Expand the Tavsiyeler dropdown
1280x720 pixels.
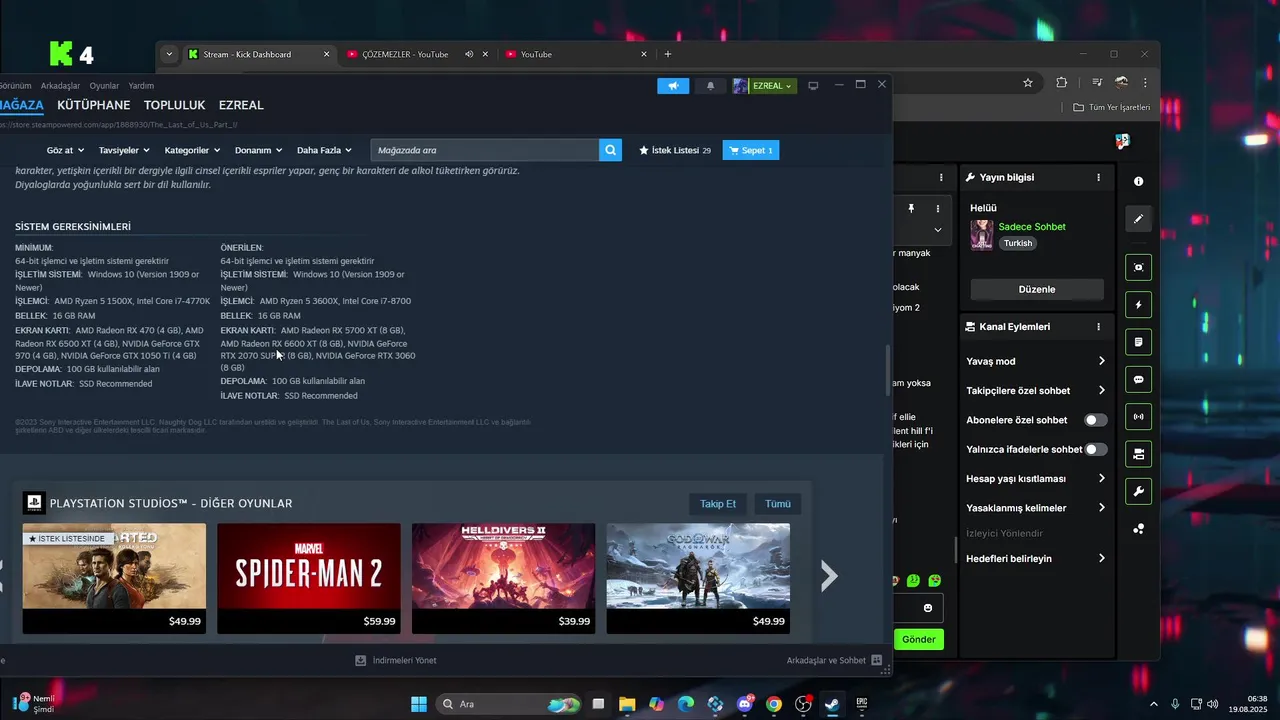tap(124, 150)
